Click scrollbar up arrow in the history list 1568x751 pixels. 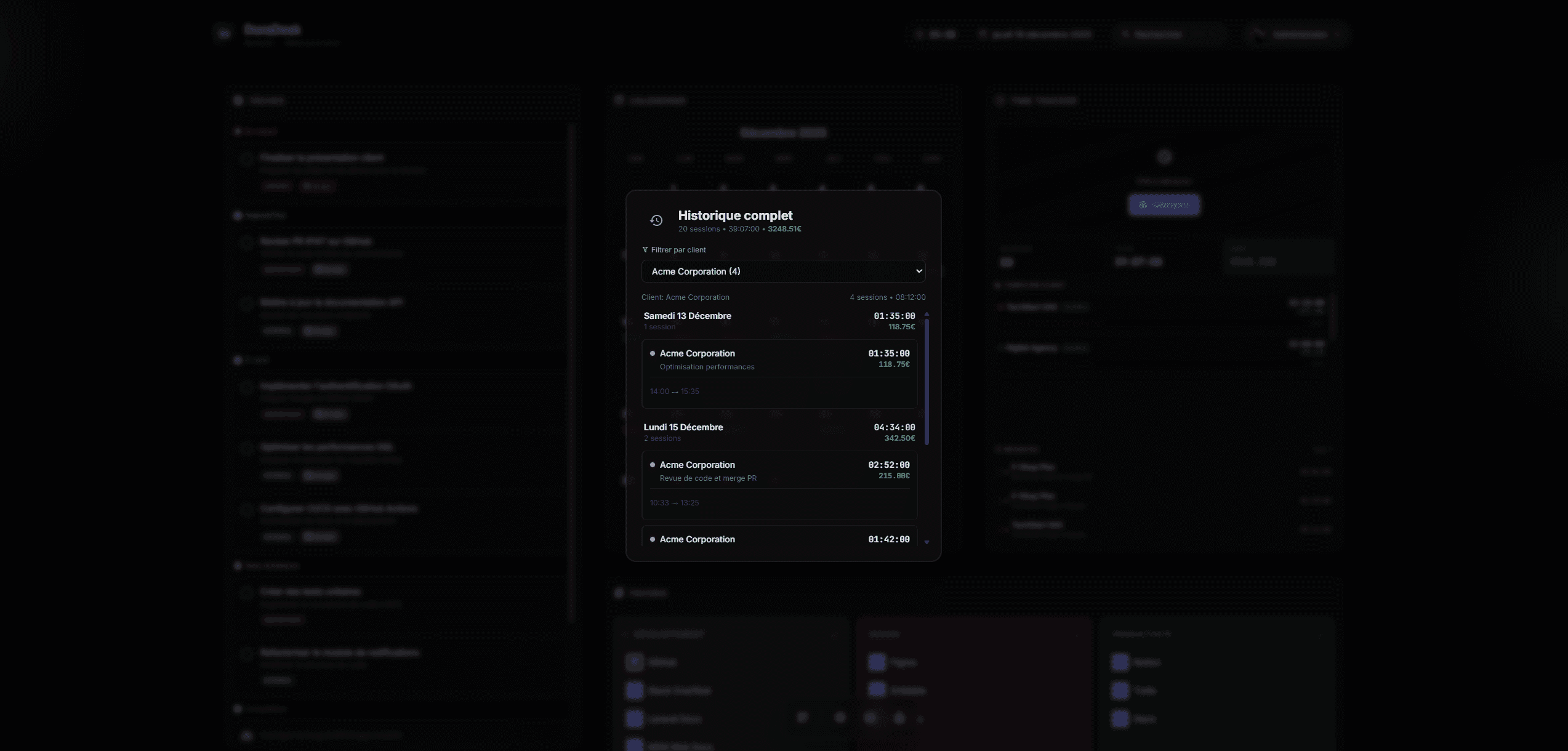[x=927, y=315]
